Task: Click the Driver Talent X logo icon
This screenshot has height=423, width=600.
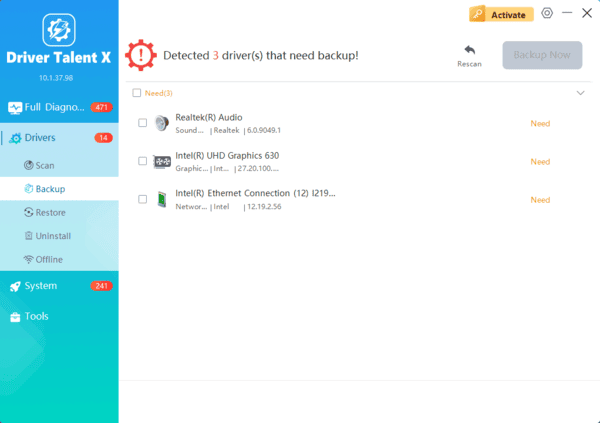Action: [x=59, y=30]
